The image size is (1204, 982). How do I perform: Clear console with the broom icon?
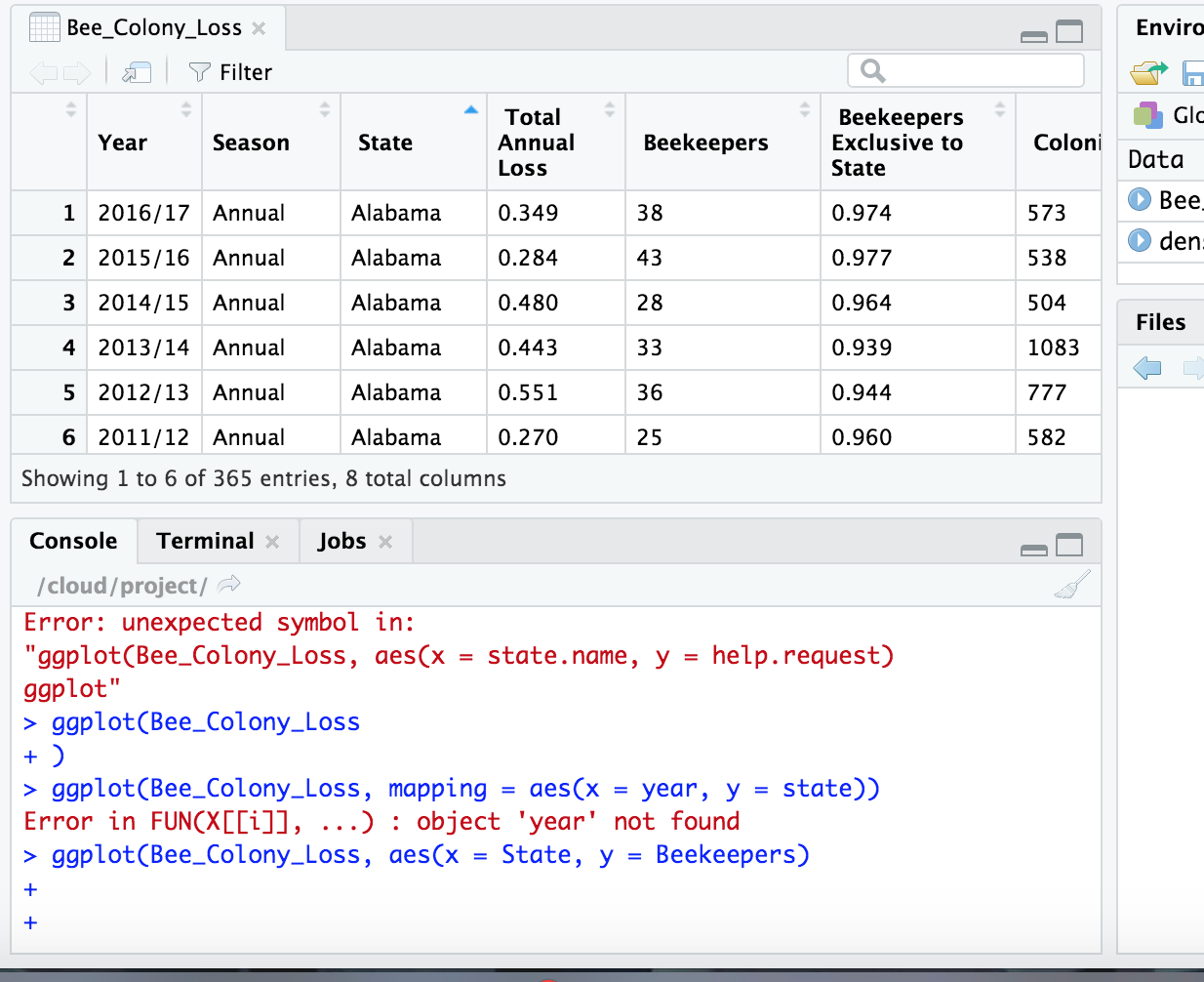pyautogui.click(x=1071, y=586)
